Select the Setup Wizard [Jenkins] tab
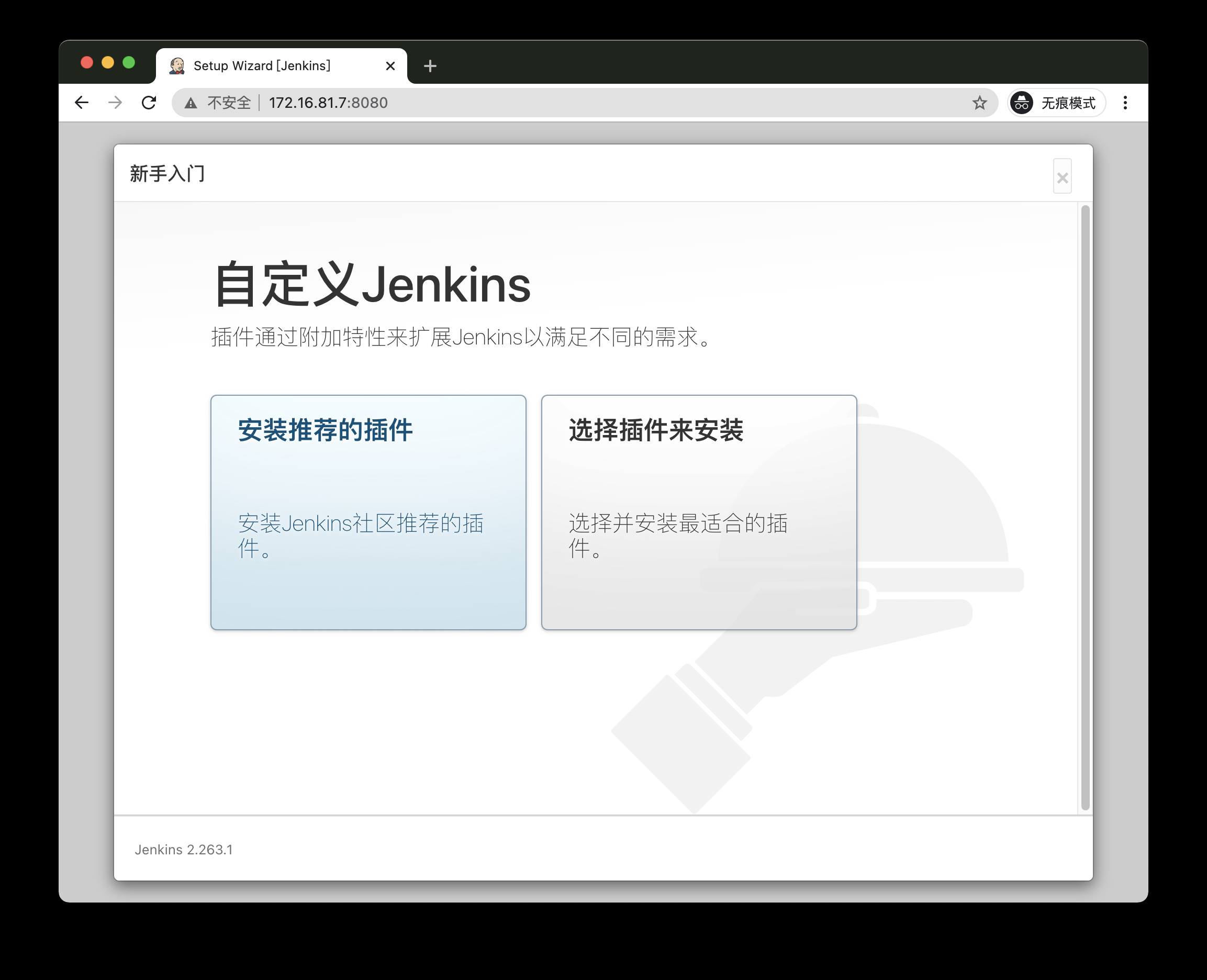The width and height of the screenshot is (1207, 980). click(281, 66)
